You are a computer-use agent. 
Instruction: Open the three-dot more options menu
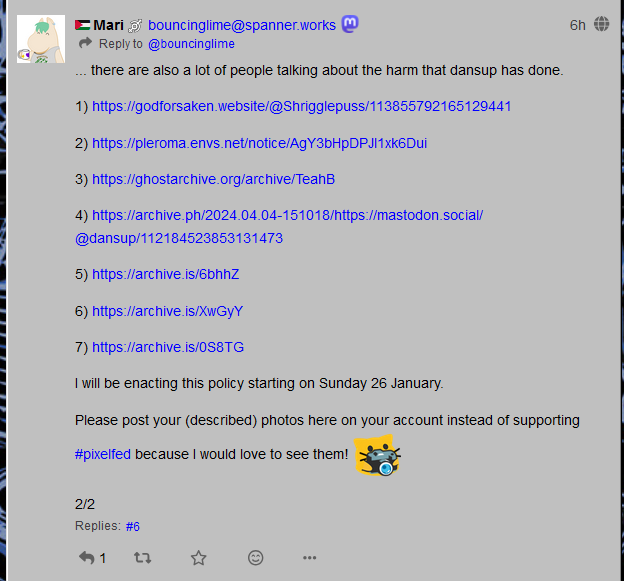click(x=310, y=558)
